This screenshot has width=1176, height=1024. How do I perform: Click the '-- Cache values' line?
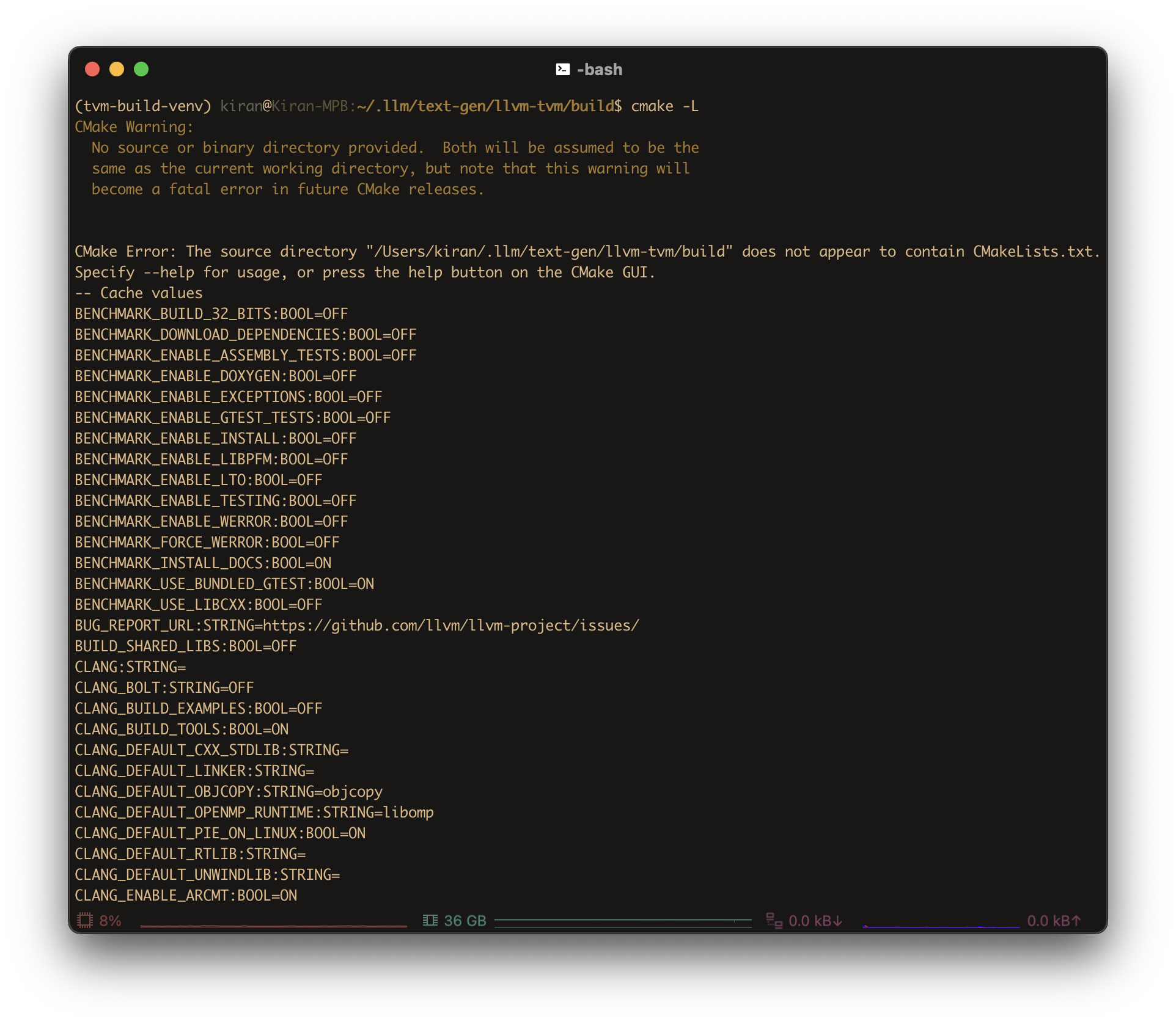tap(139, 293)
